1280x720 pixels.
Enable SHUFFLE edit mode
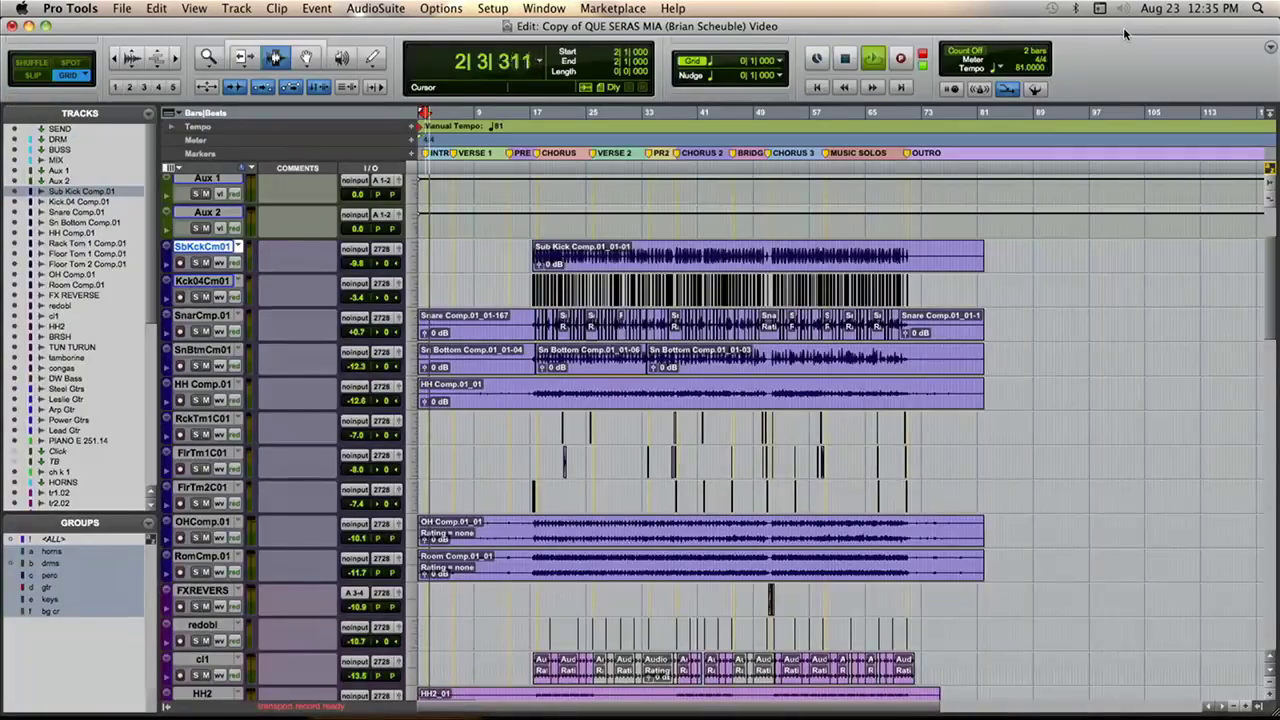[32, 62]
